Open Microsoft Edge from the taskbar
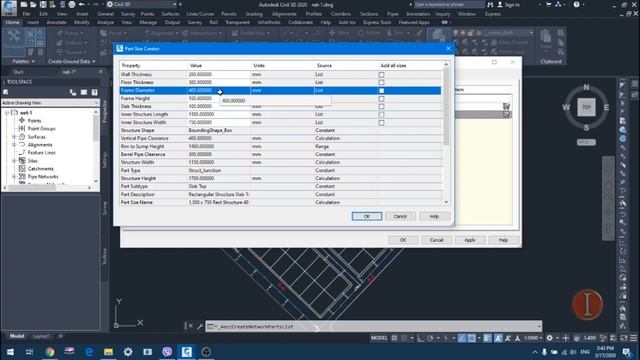This screenshot has height=360, width=640. pos(89,351)
